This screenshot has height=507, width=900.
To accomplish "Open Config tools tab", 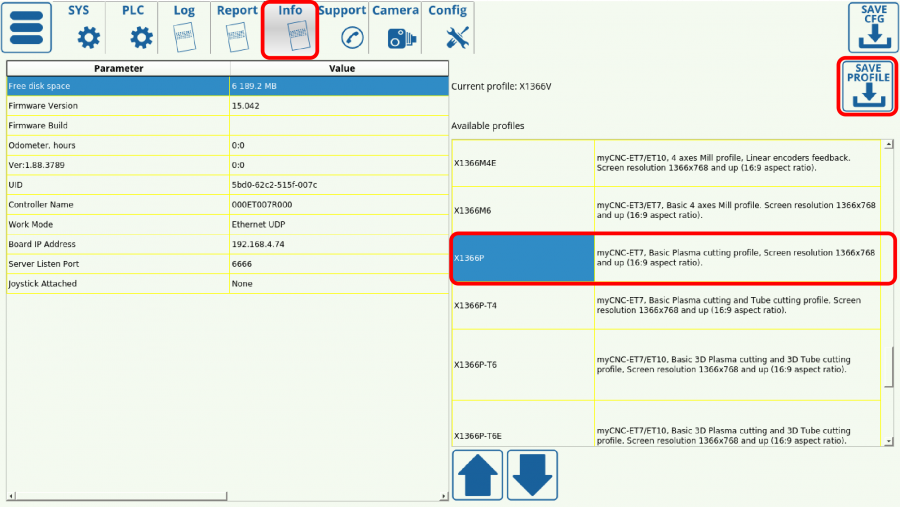I will 448,28.
